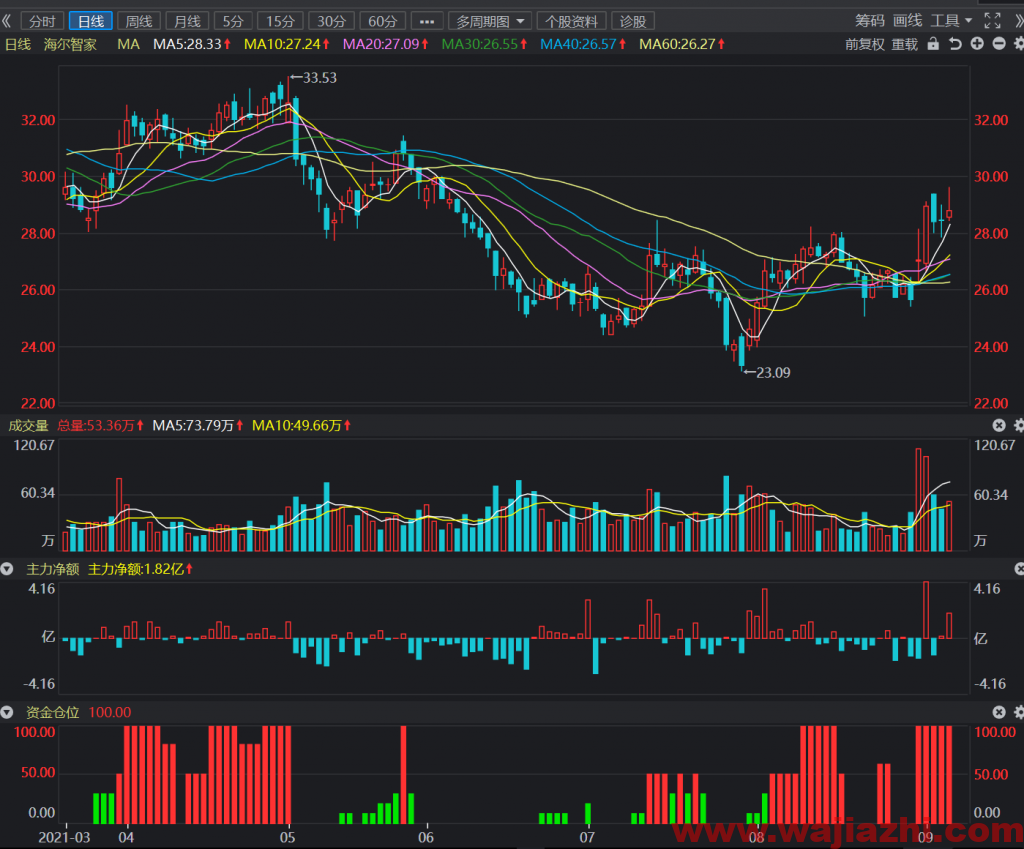The width and height of the screenshot is (1024, 849).
Task: Open the 60分 sixty-minute chart tab
Action: [x=382, y=22]
